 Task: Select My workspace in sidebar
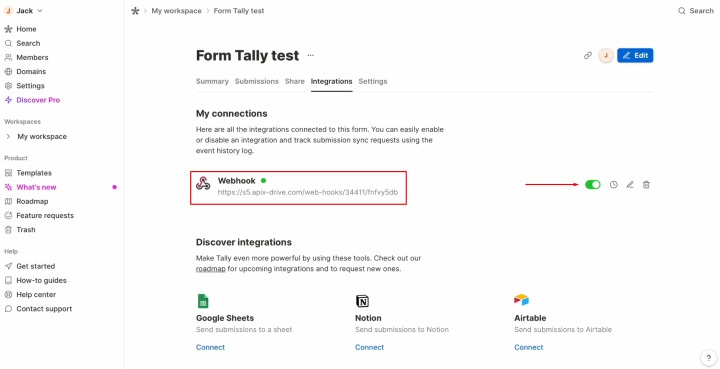pyautogui.click(x=42, y=136)
